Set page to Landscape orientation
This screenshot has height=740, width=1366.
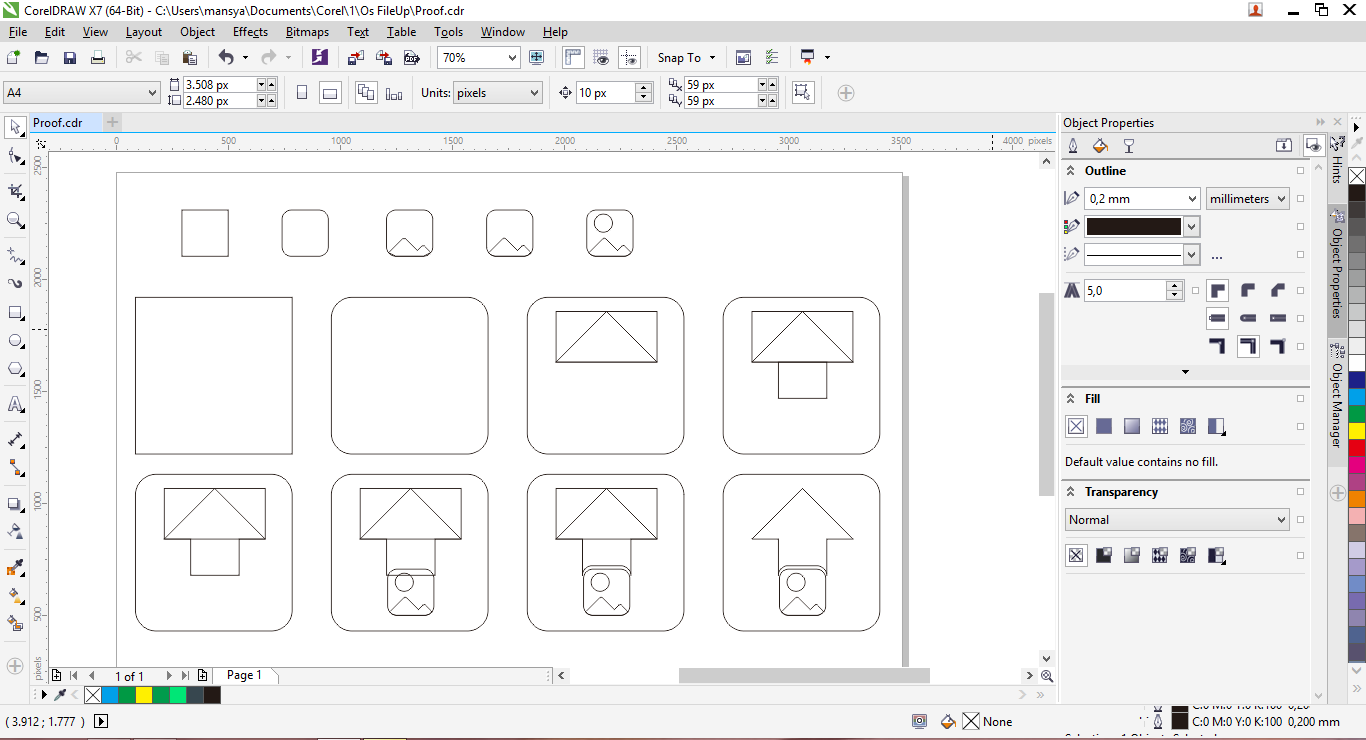330,93
